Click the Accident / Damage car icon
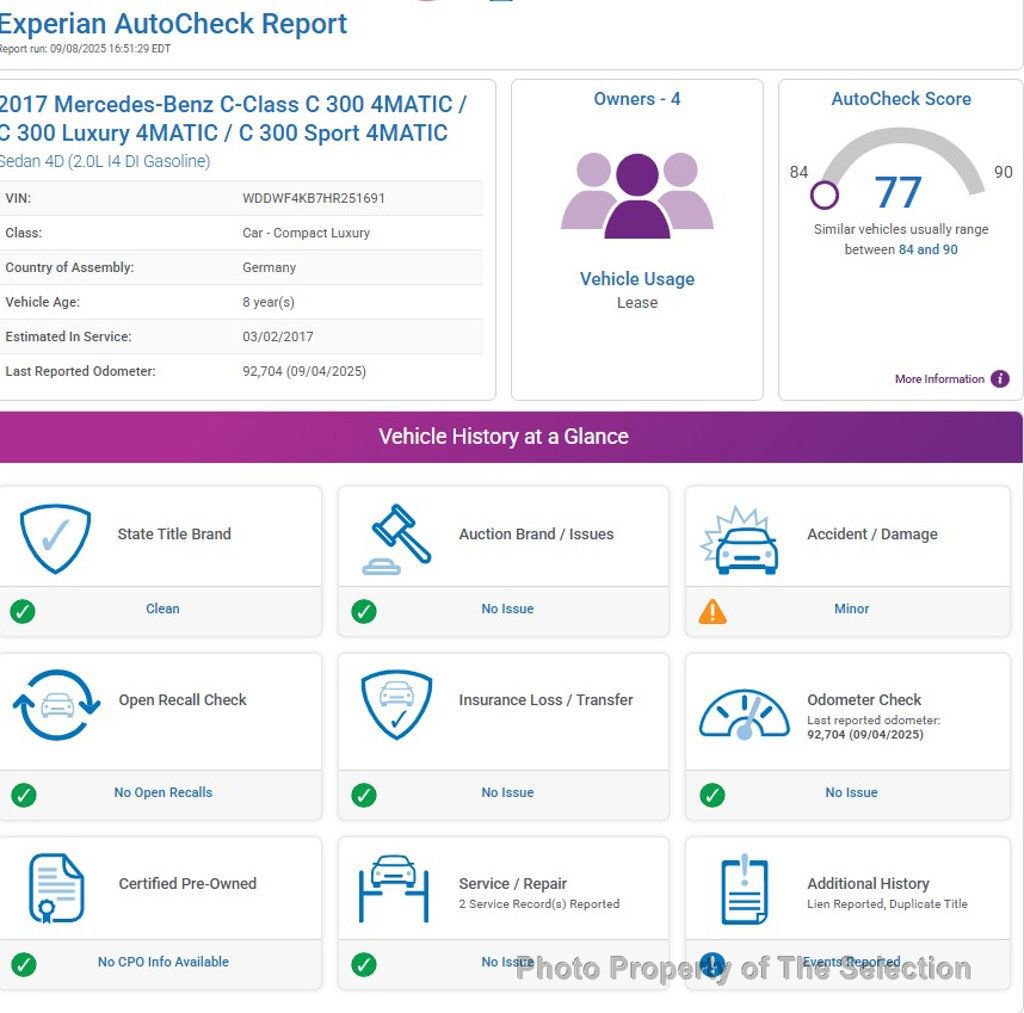The height and width of the screenshot is (1013, 1024). (740, 540)
